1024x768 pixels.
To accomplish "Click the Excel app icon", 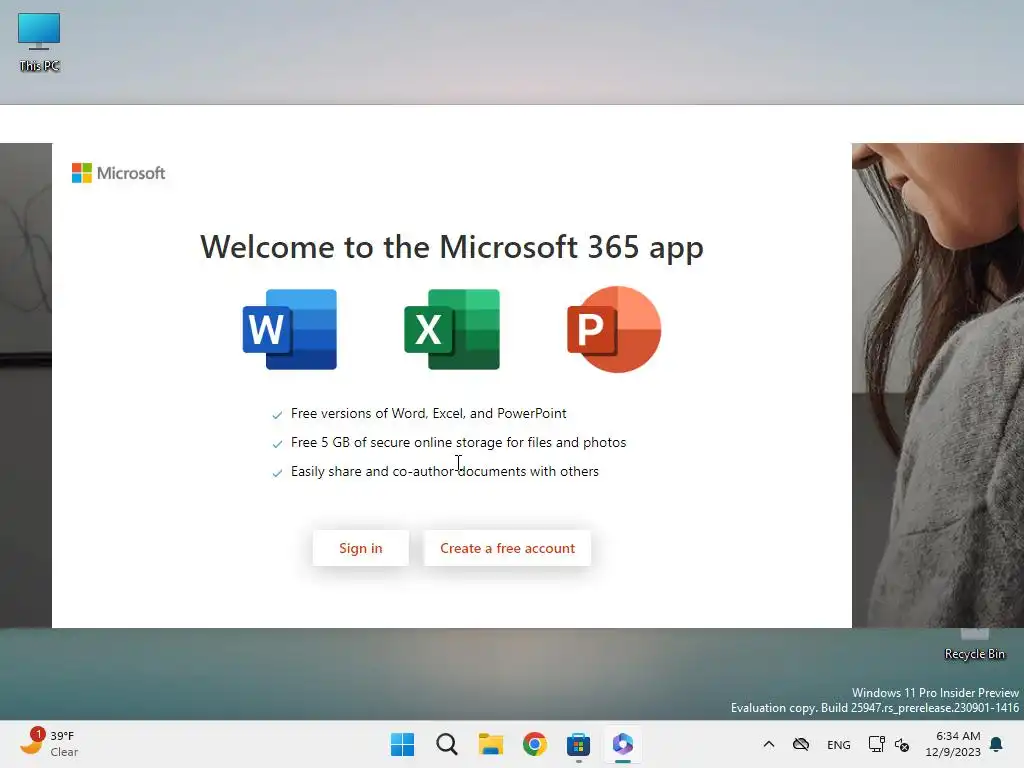I will point(452,330).
